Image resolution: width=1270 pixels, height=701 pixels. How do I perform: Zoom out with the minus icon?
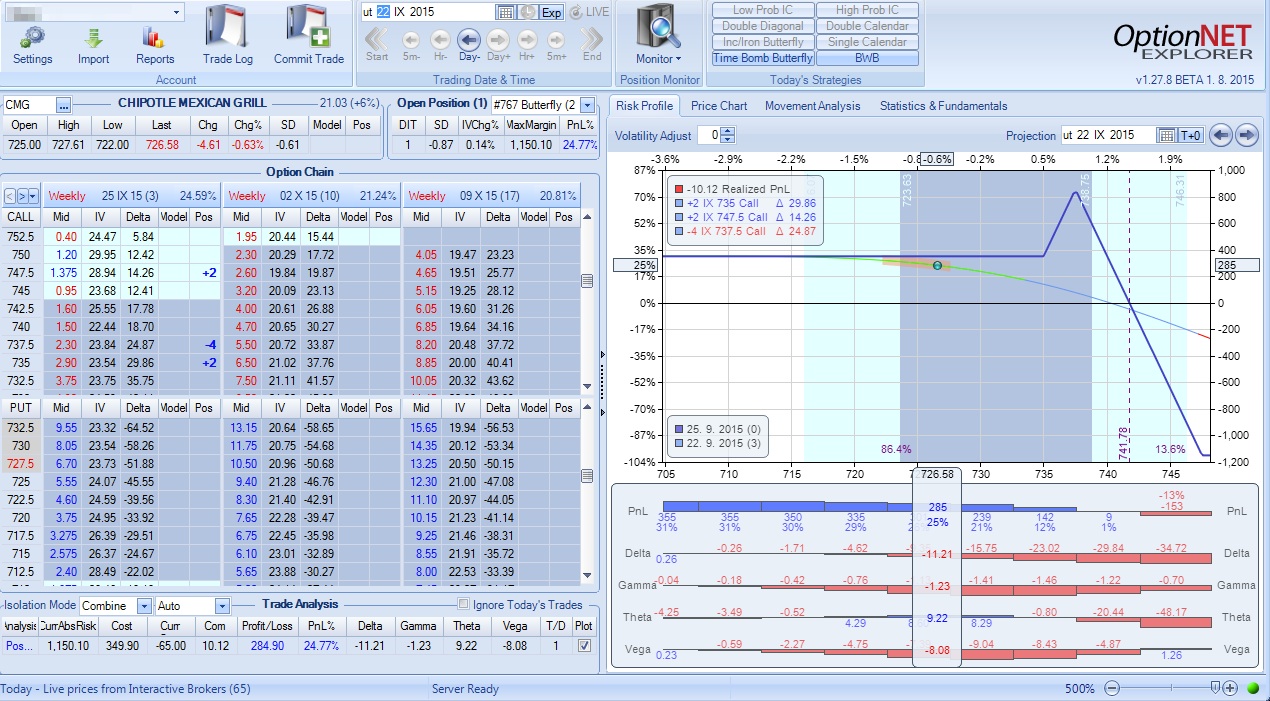[x=1110, y=688]
